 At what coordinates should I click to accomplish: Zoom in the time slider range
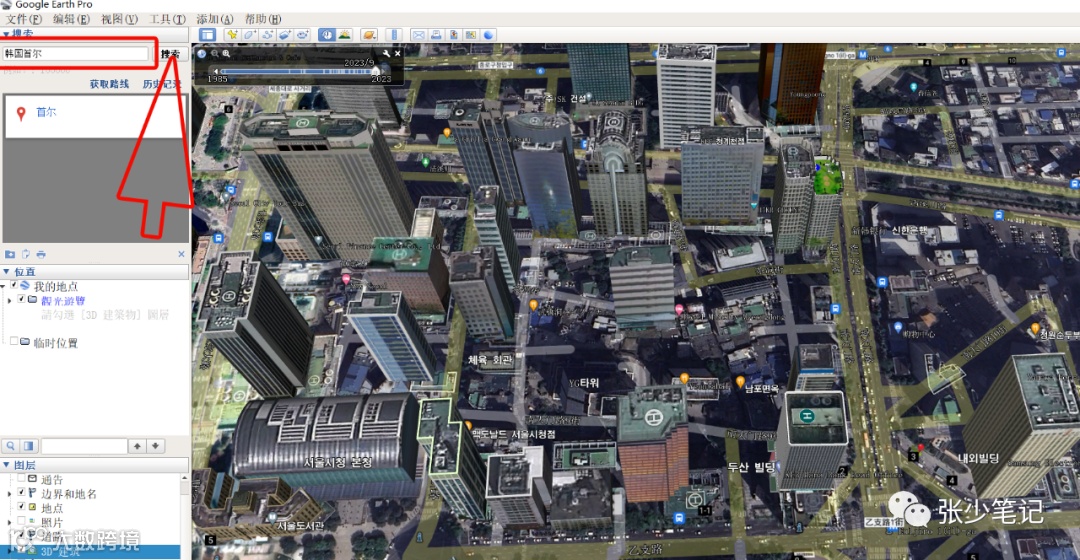tap(226, 53)
